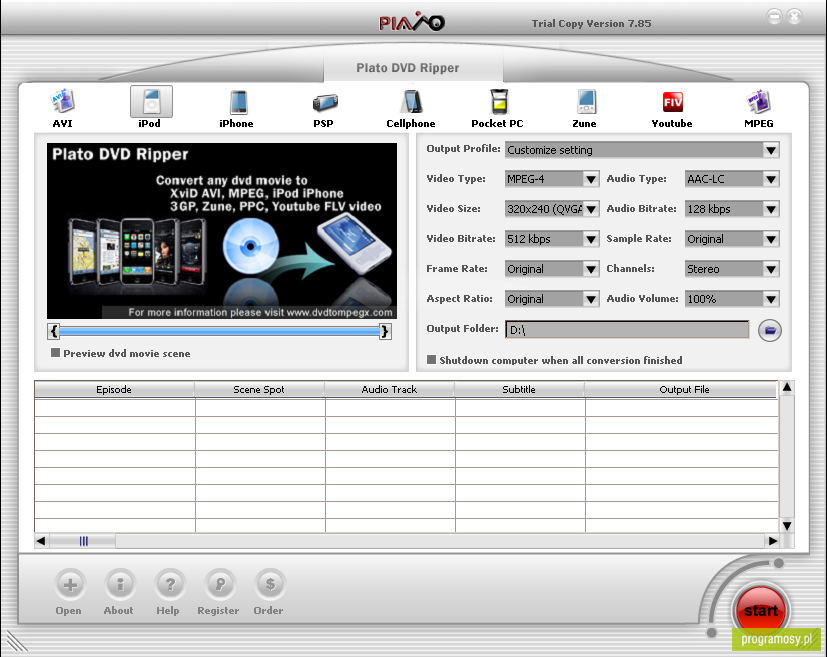Open the Video Size dropdown
Image resolution: width=827 pixels, height=657 pixels.
click(x=591, y=209)
